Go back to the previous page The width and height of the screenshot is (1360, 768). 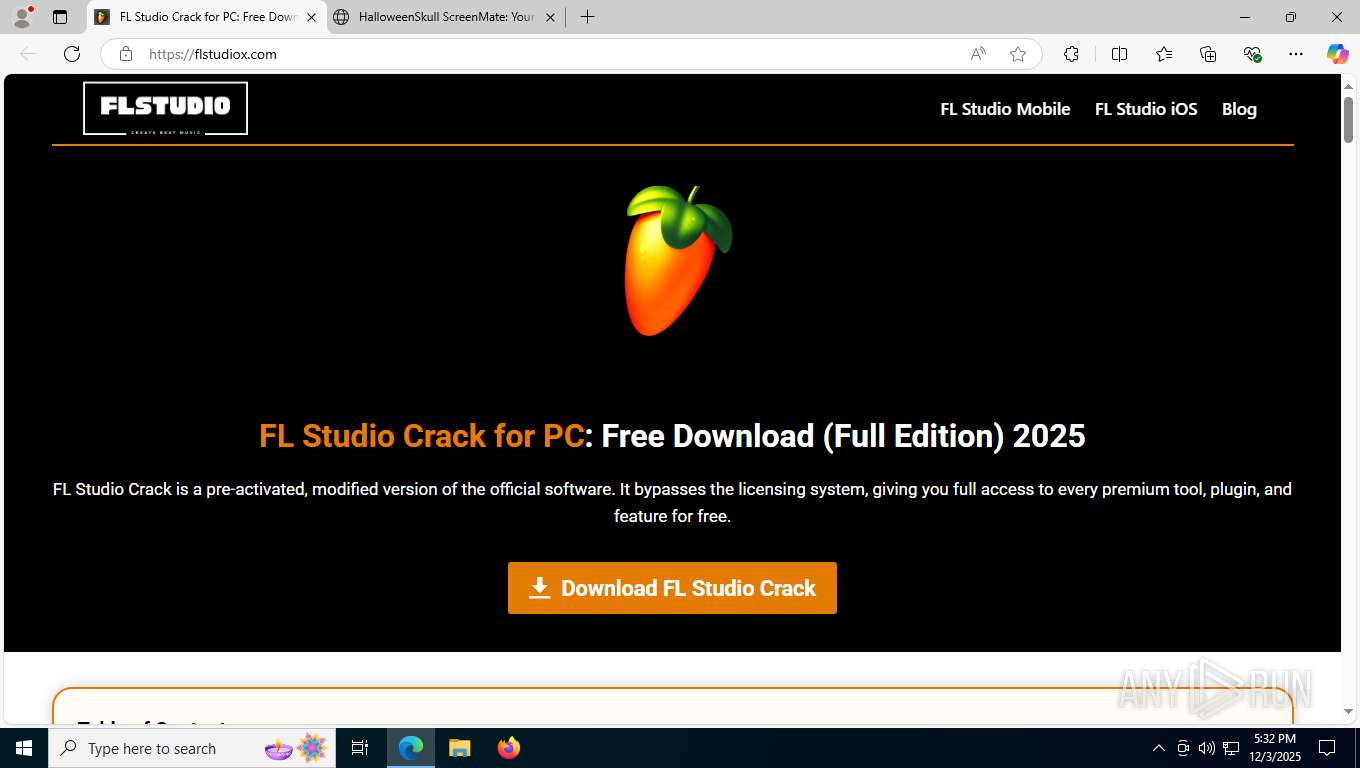[x=28, y=54]
